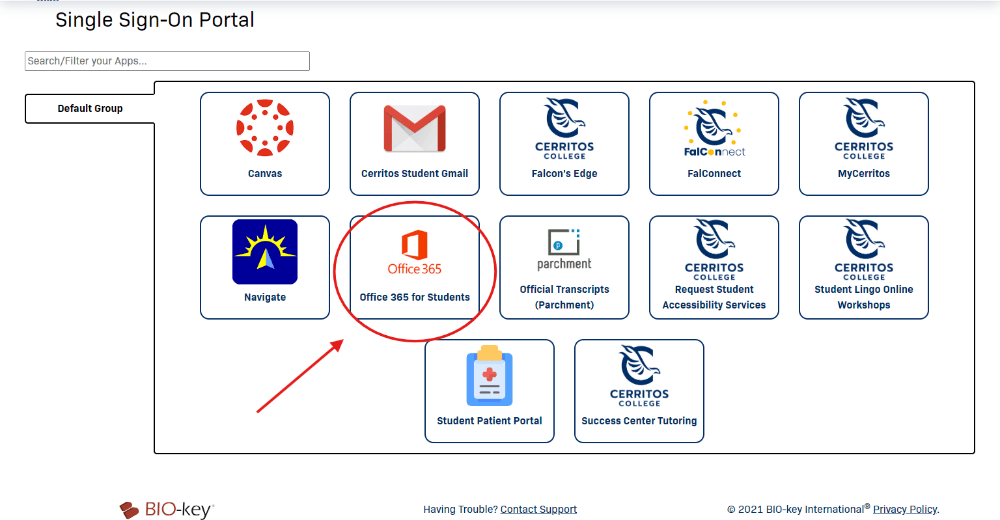Viewport: 1000px width, 520px height.
Task: Click Request Student Accessibility Services label
Action: tap(714, 297)
